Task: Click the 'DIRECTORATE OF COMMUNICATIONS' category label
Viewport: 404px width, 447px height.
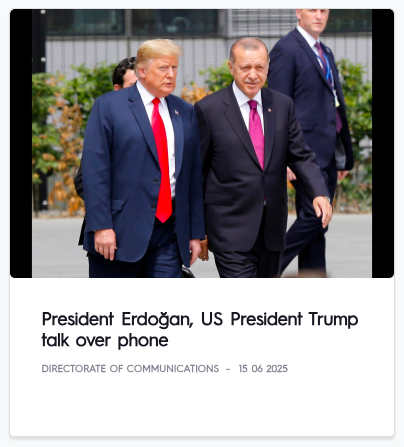Action: [130, 369]
